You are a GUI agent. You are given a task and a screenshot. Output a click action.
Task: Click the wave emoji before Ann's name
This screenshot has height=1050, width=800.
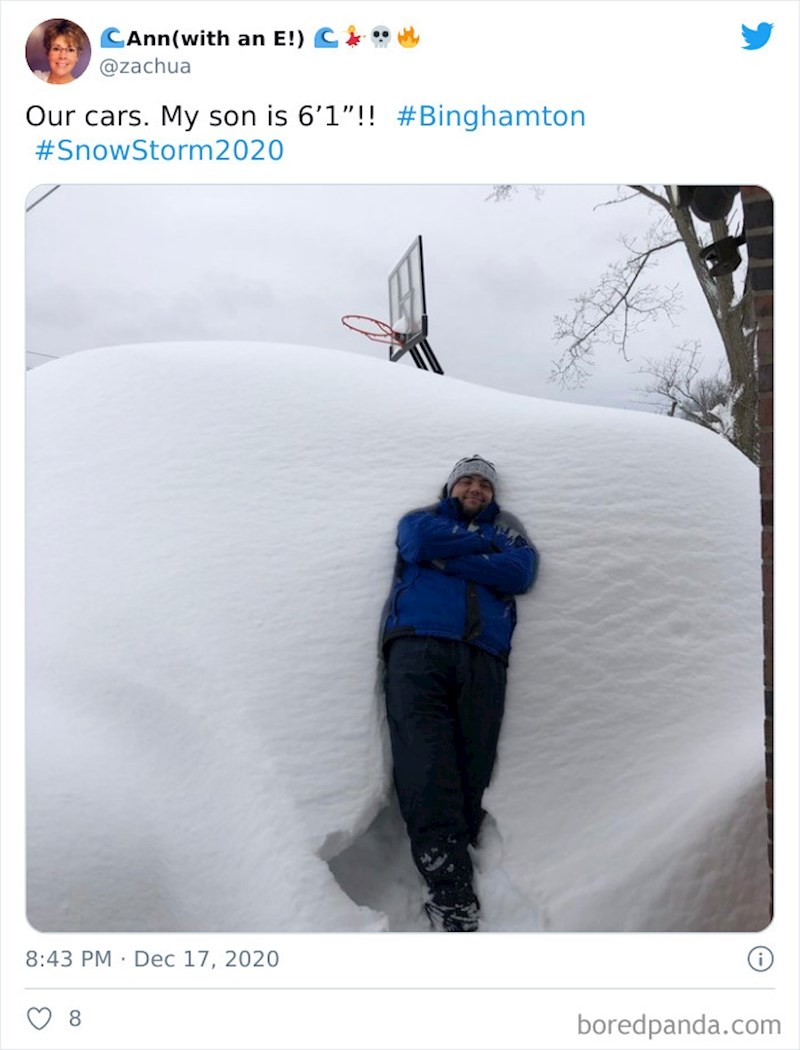pyautogui.click(x=112, y=38)
